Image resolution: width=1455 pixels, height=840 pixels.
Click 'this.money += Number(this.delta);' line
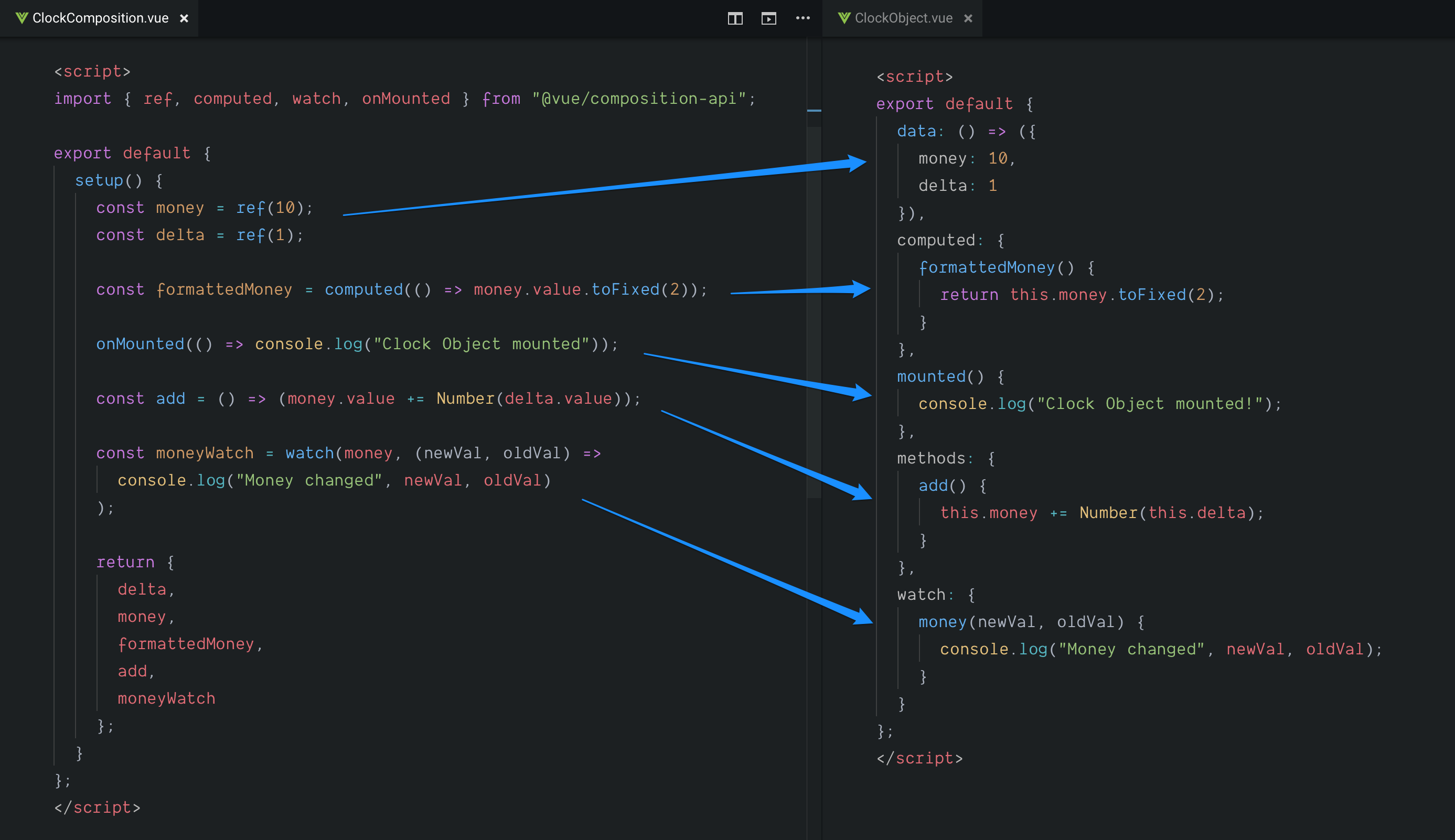1102,513
